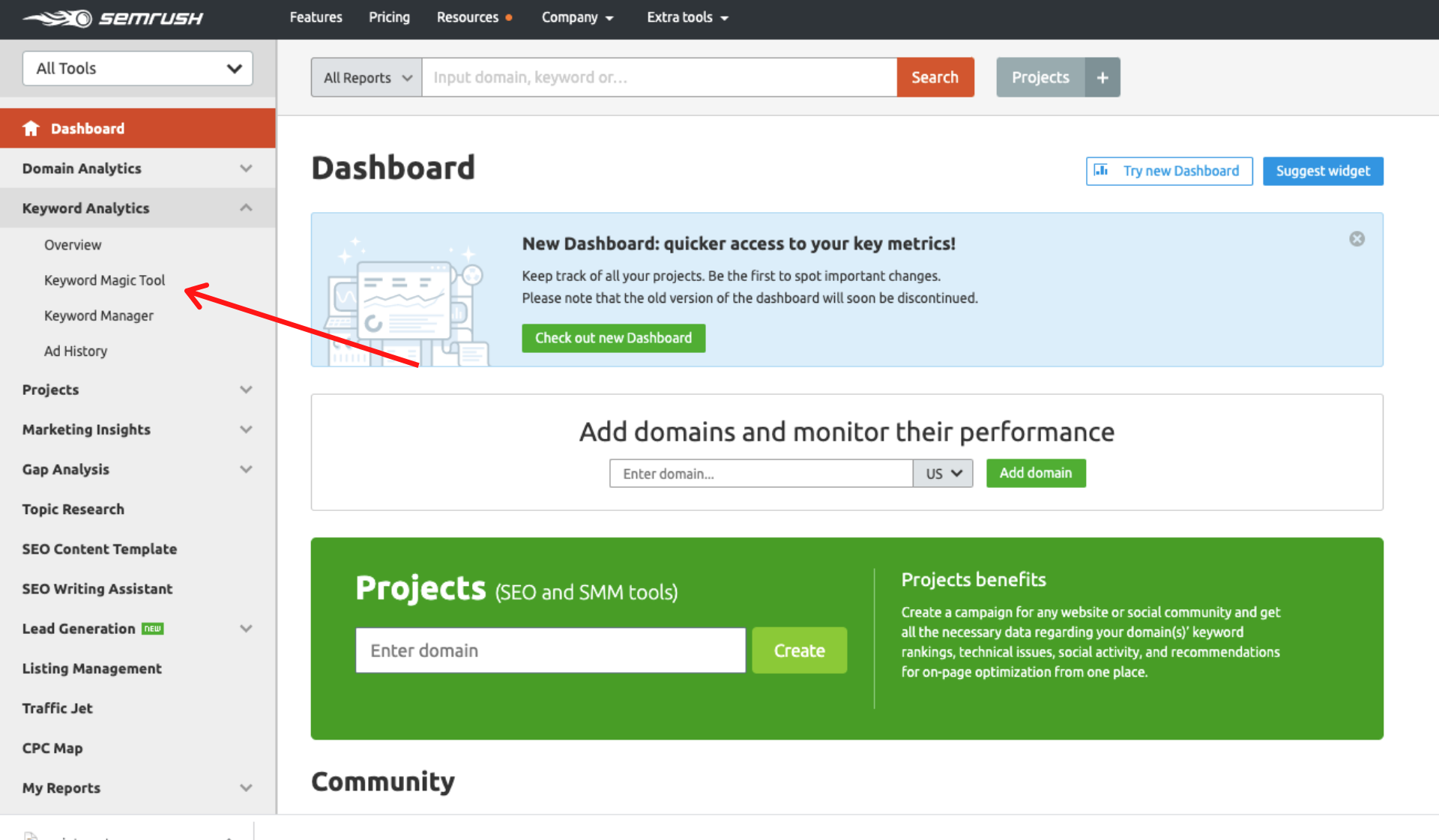The image size is (1439, 840).
Task: Open the Features page
Action: click(x=316, y=17)
